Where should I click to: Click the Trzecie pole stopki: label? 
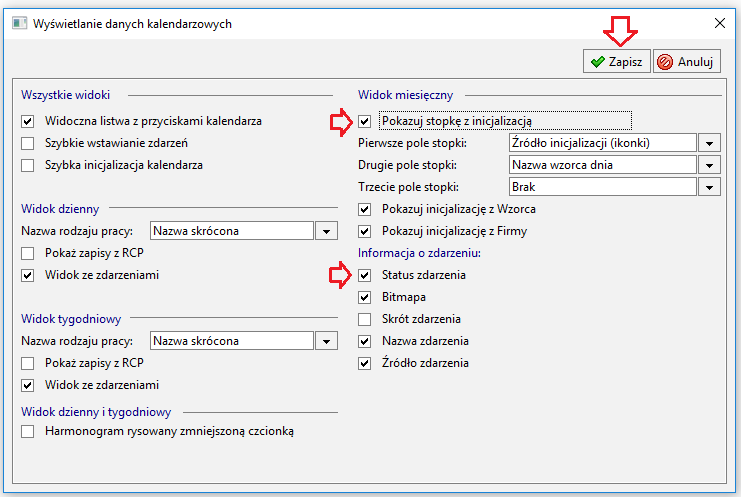pyautogui.click(x=408, y=187)
